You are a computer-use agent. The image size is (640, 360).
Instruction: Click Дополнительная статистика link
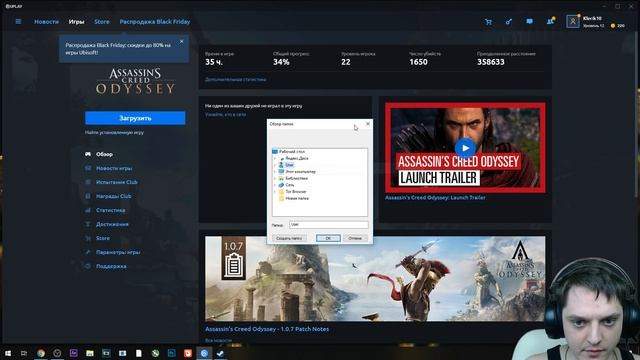236,80
